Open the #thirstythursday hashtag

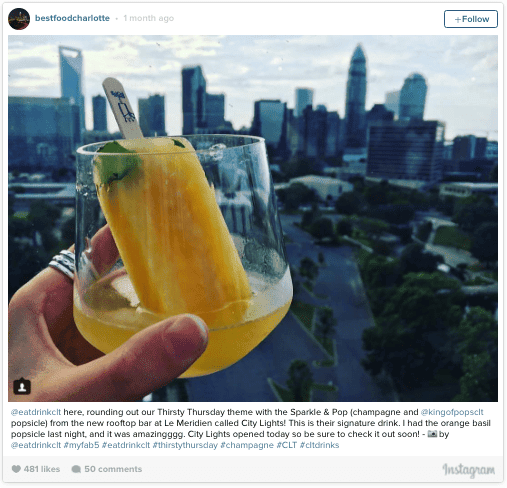[x=185, y=445]
